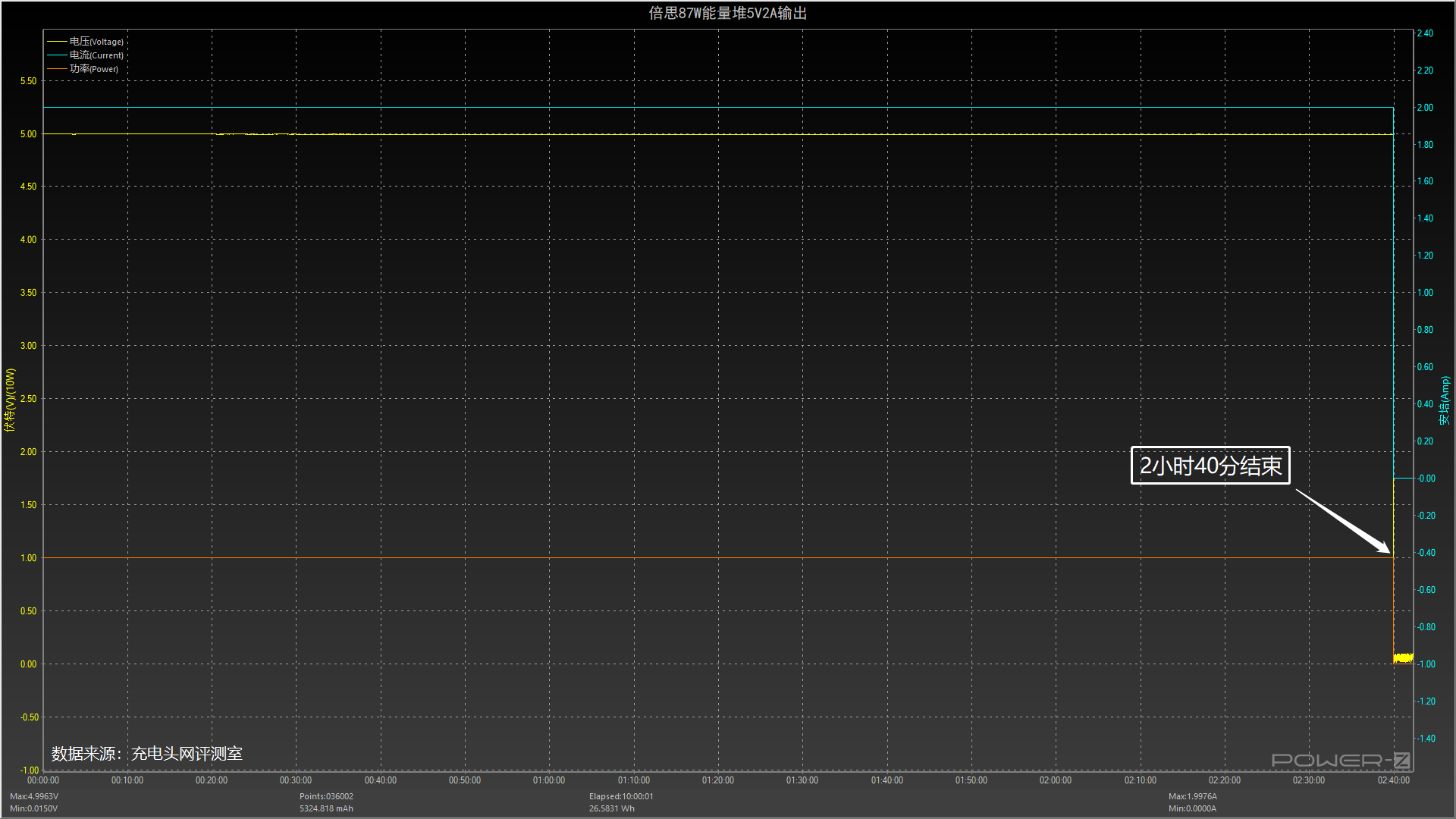Toggle the 功率(Power) legend entry

coord(93,69)
